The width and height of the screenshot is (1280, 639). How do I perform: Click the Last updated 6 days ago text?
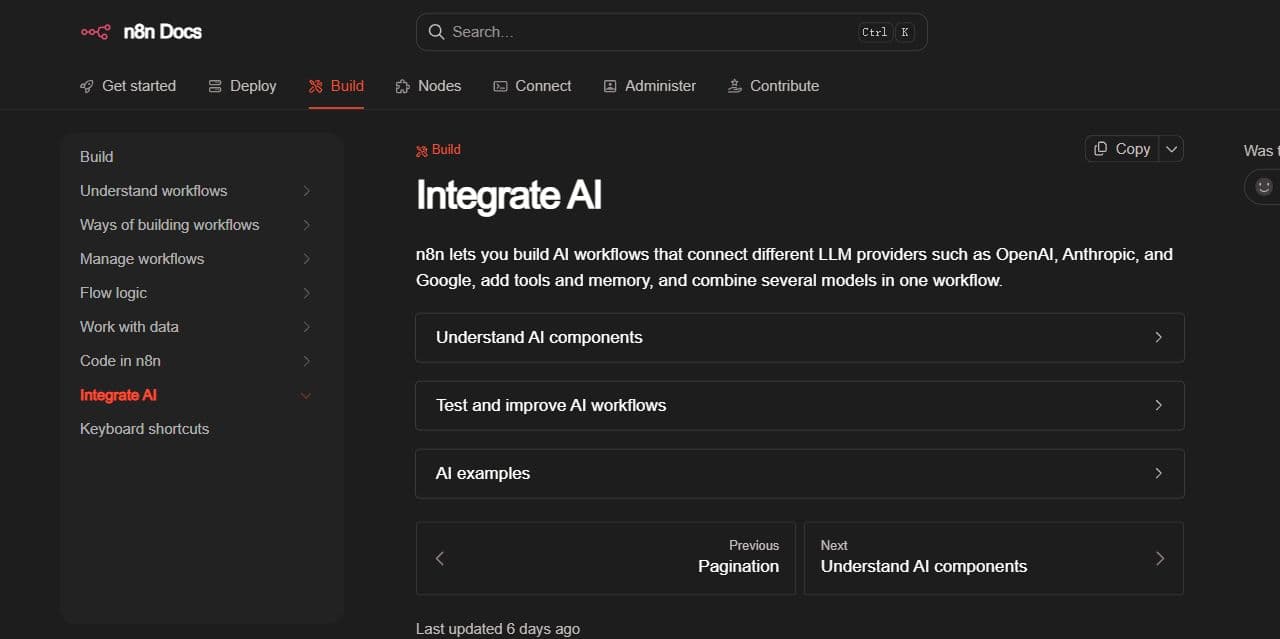pos(498,629)
